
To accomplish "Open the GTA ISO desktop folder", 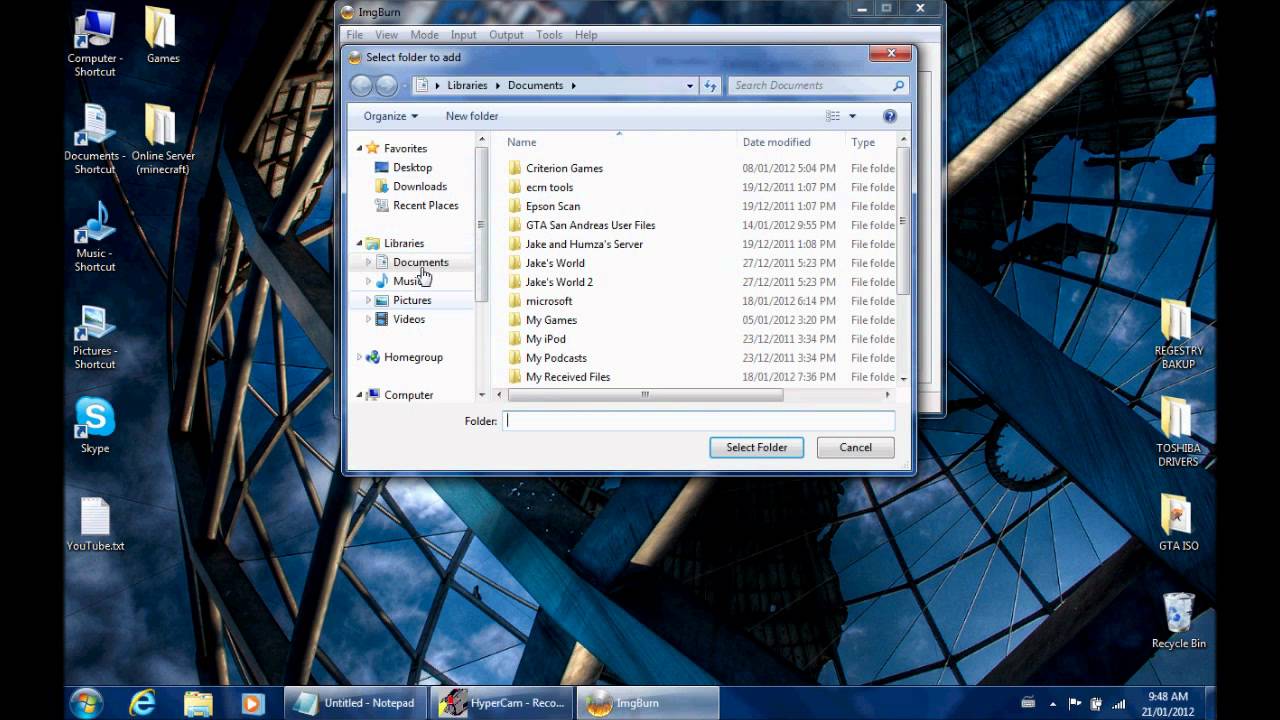I will pyautogui.click(x=1178, y=523).
